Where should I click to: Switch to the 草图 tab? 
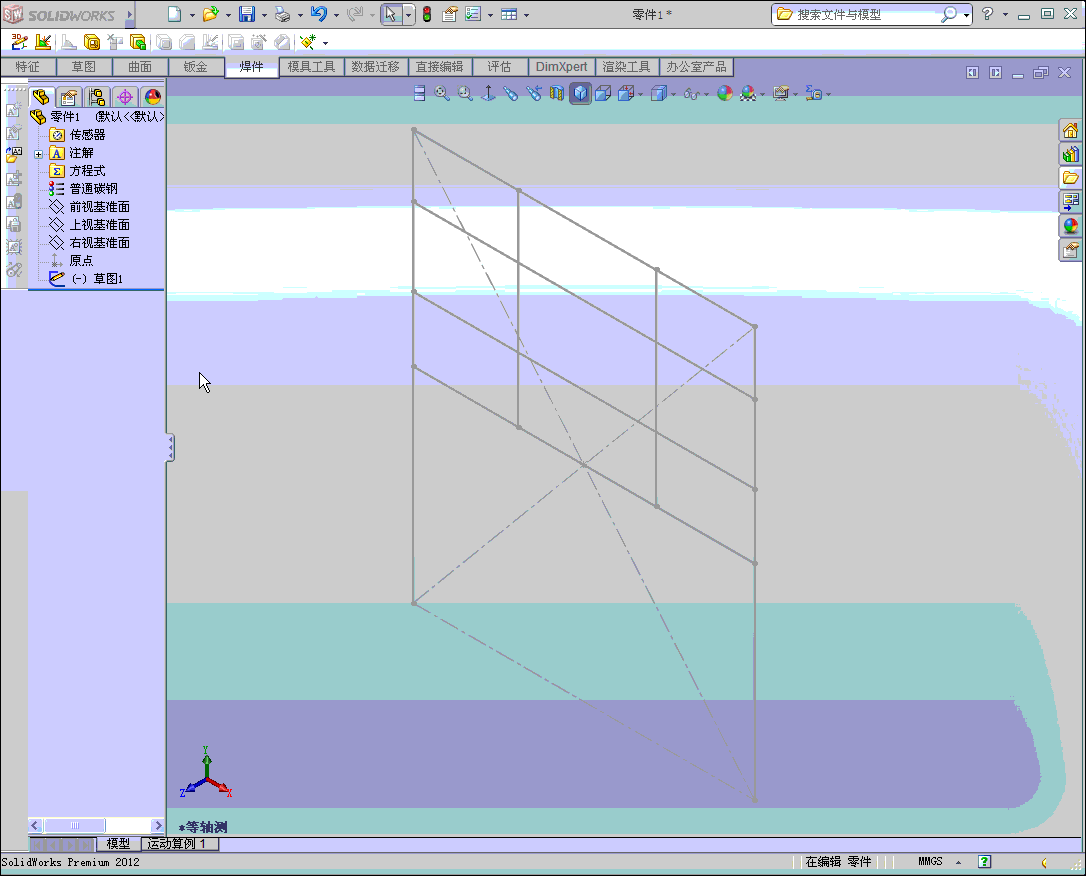pos(84,66)
